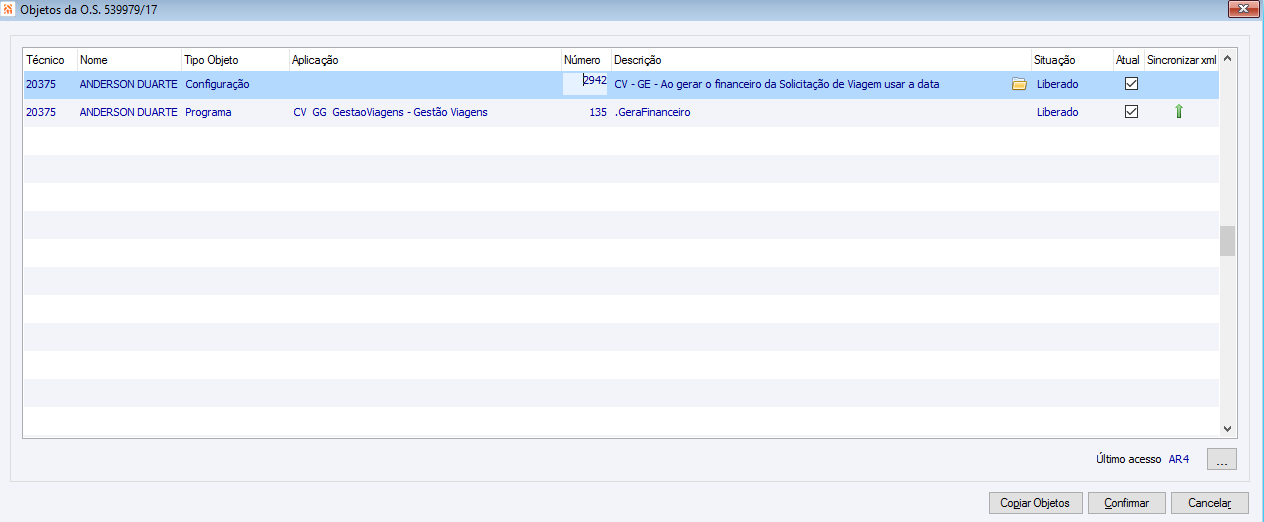Click the Número column header

pyautogui.click(x=586, y=60)
